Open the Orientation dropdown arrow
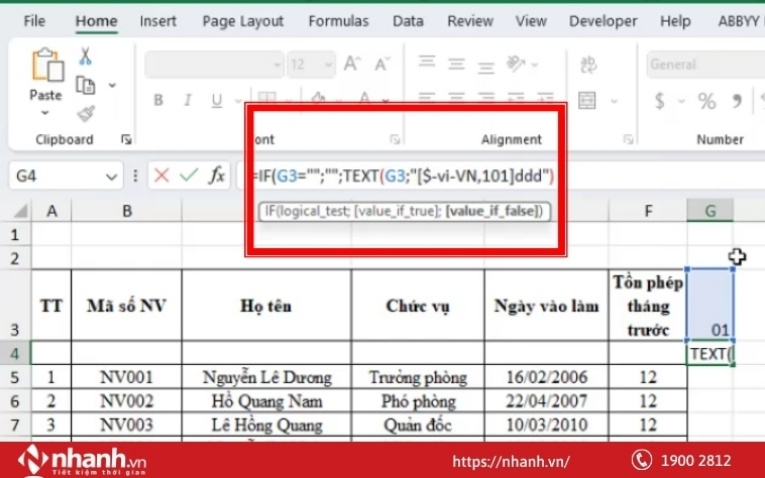765x478 pixels. tap(535, 64)
